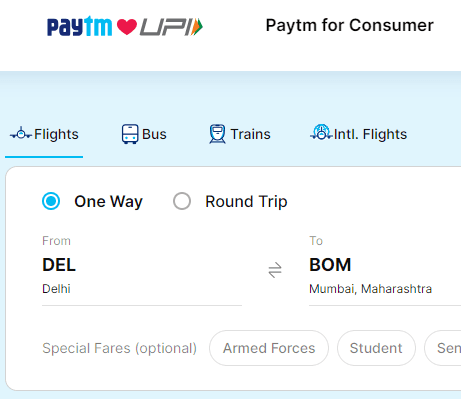Open the Paytm for Consumer menu
Screen dimensions: 461x399
(x=349, y=25)
